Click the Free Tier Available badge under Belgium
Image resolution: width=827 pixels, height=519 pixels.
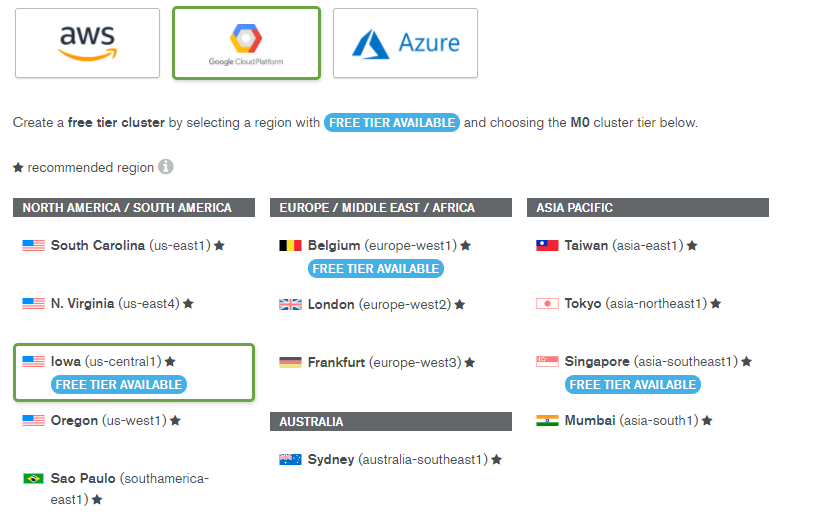(x=375, y=268)
